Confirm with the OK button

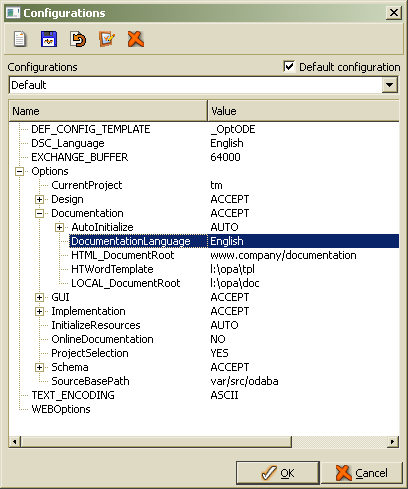[278, 473]
